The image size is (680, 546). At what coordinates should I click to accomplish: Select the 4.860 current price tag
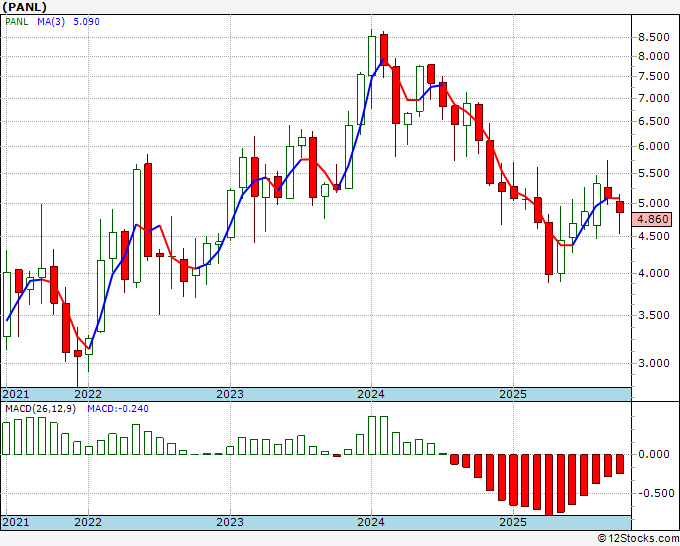point(651,219)
